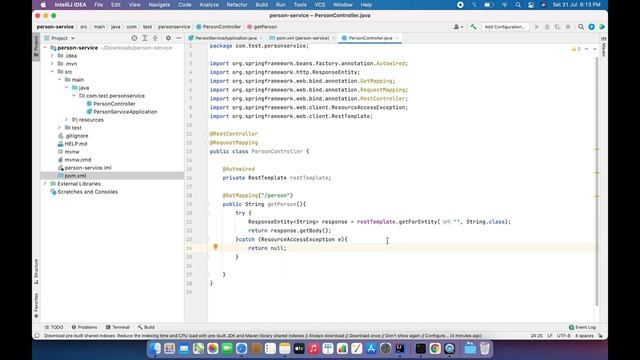640x360 pixels.
Task: Click the warnings indicator in editor corner
Action: pyautogui.click(x=576, y=49)
